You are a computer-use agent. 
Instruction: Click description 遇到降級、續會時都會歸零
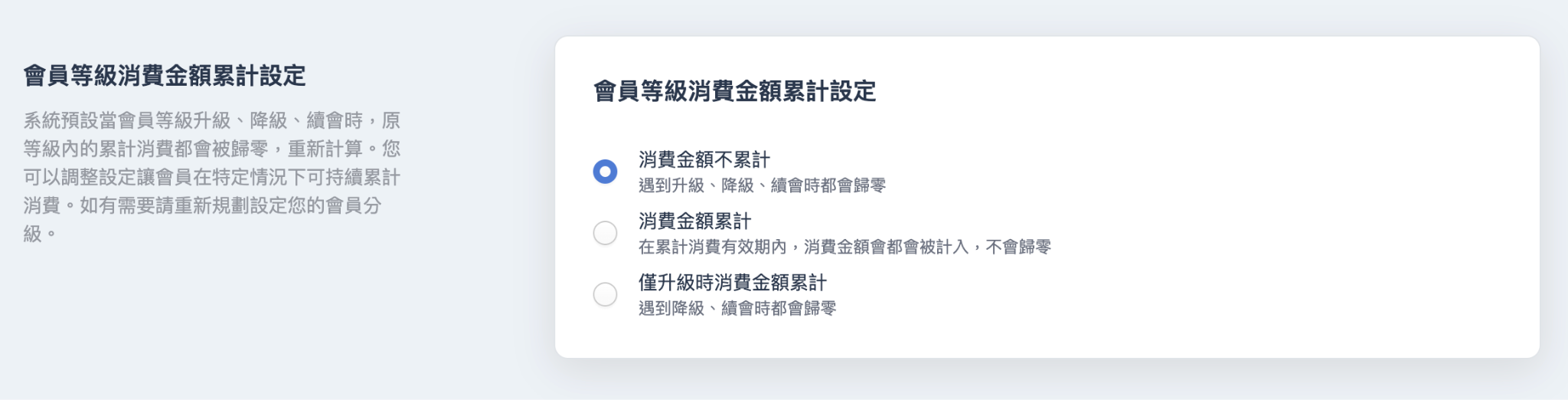pos(737,308)
